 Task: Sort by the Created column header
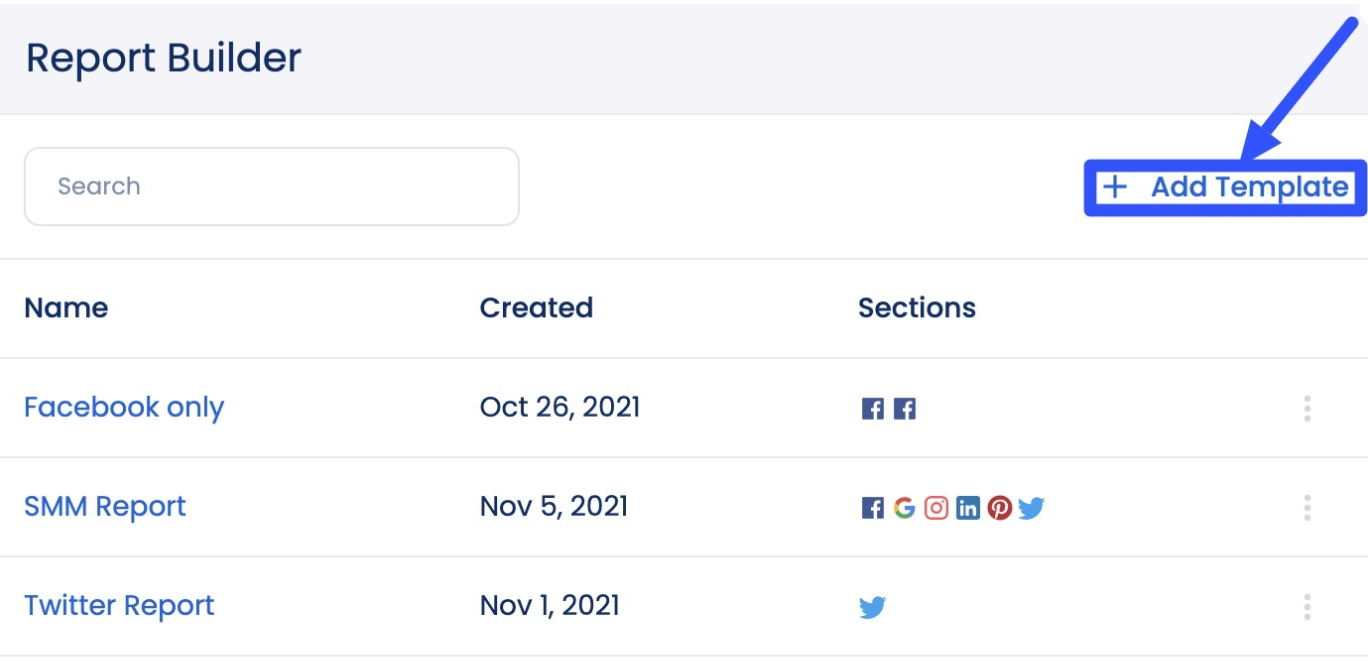pos(537,308)
